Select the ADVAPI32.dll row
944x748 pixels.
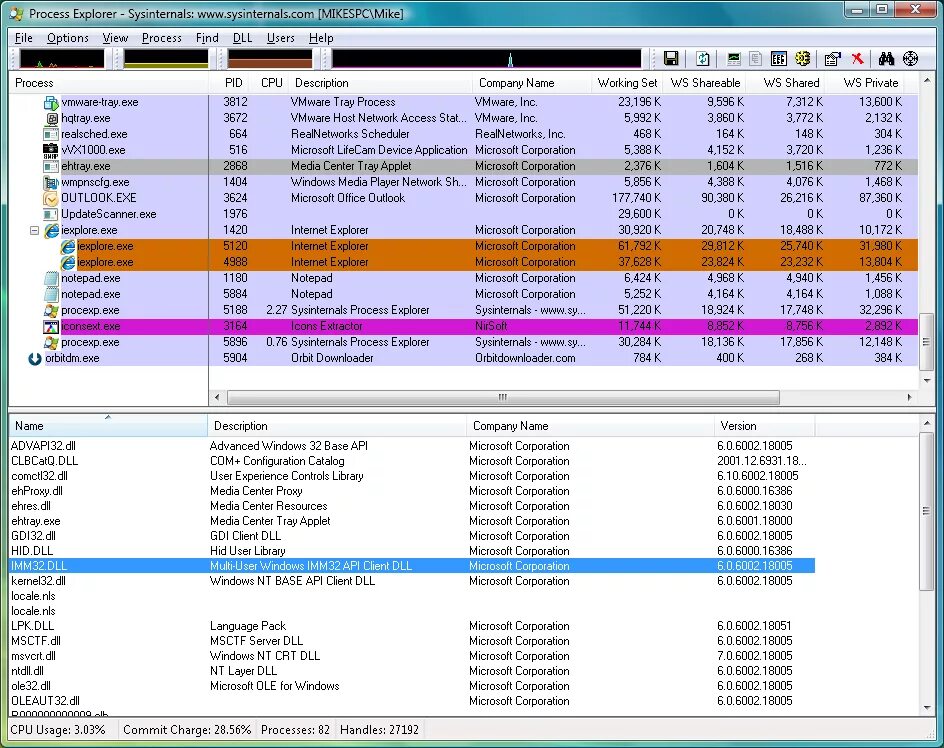(412, 446)
